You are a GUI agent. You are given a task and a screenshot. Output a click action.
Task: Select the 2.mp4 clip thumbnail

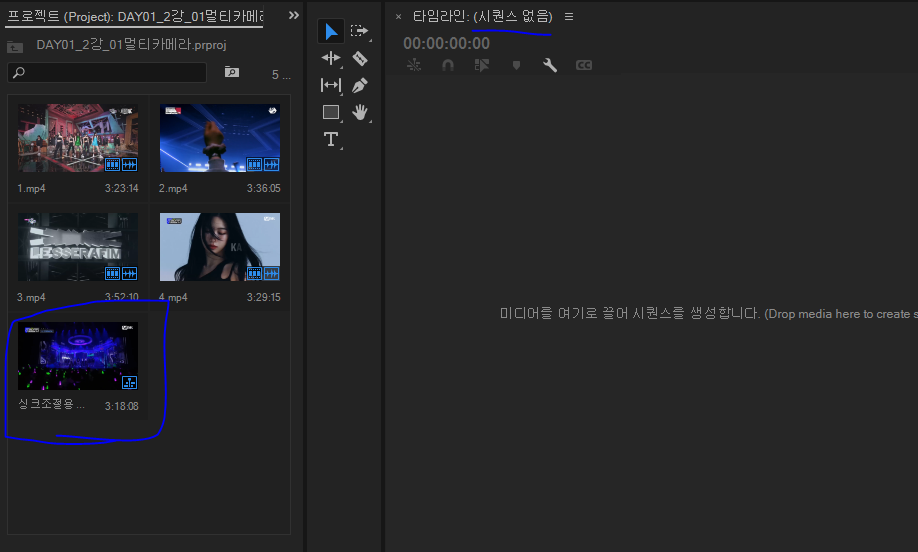[220, 138]
